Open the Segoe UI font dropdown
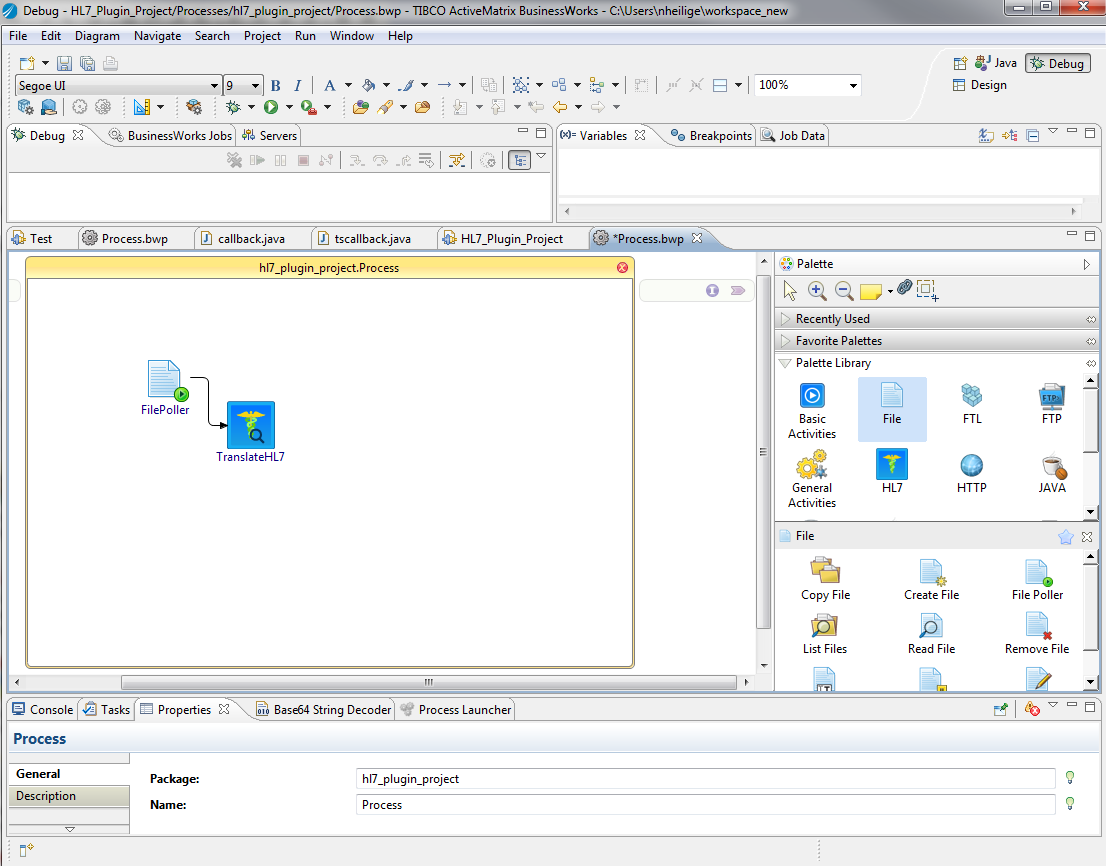This screenshot has height=866, width=1106. pos(214,86)
